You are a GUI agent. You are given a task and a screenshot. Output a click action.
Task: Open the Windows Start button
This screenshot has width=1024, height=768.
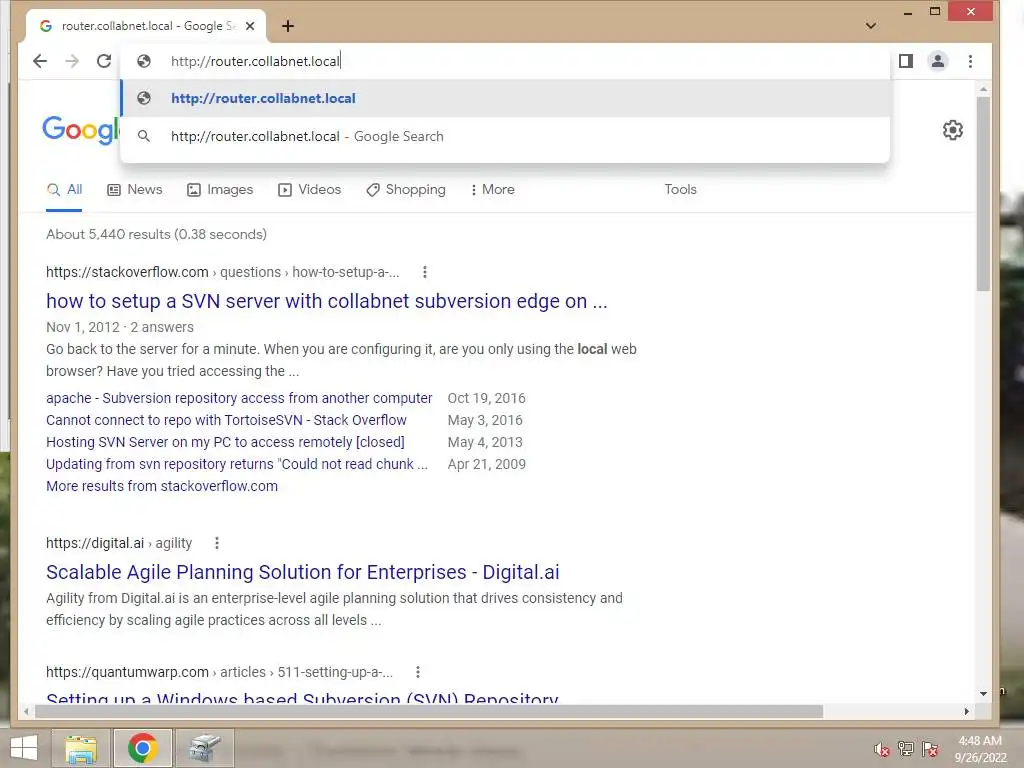point(24,748)
